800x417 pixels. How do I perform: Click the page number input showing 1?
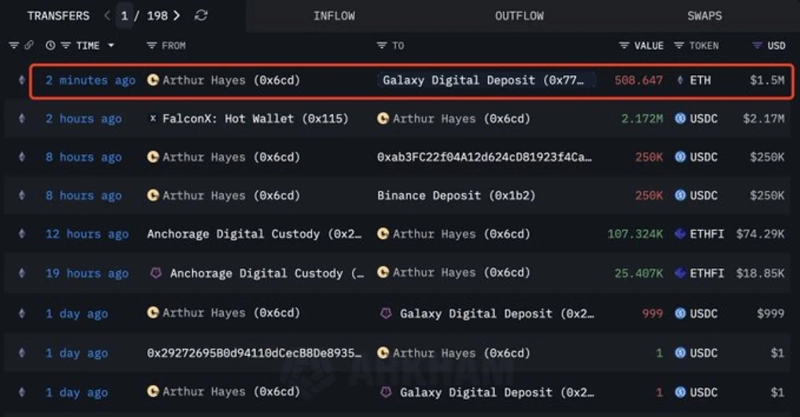(124, 16)
